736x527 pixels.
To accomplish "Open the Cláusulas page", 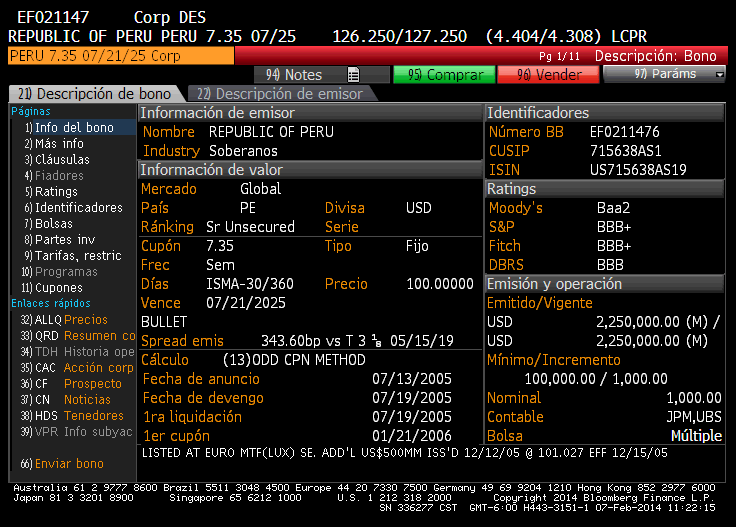I will 62,160.
